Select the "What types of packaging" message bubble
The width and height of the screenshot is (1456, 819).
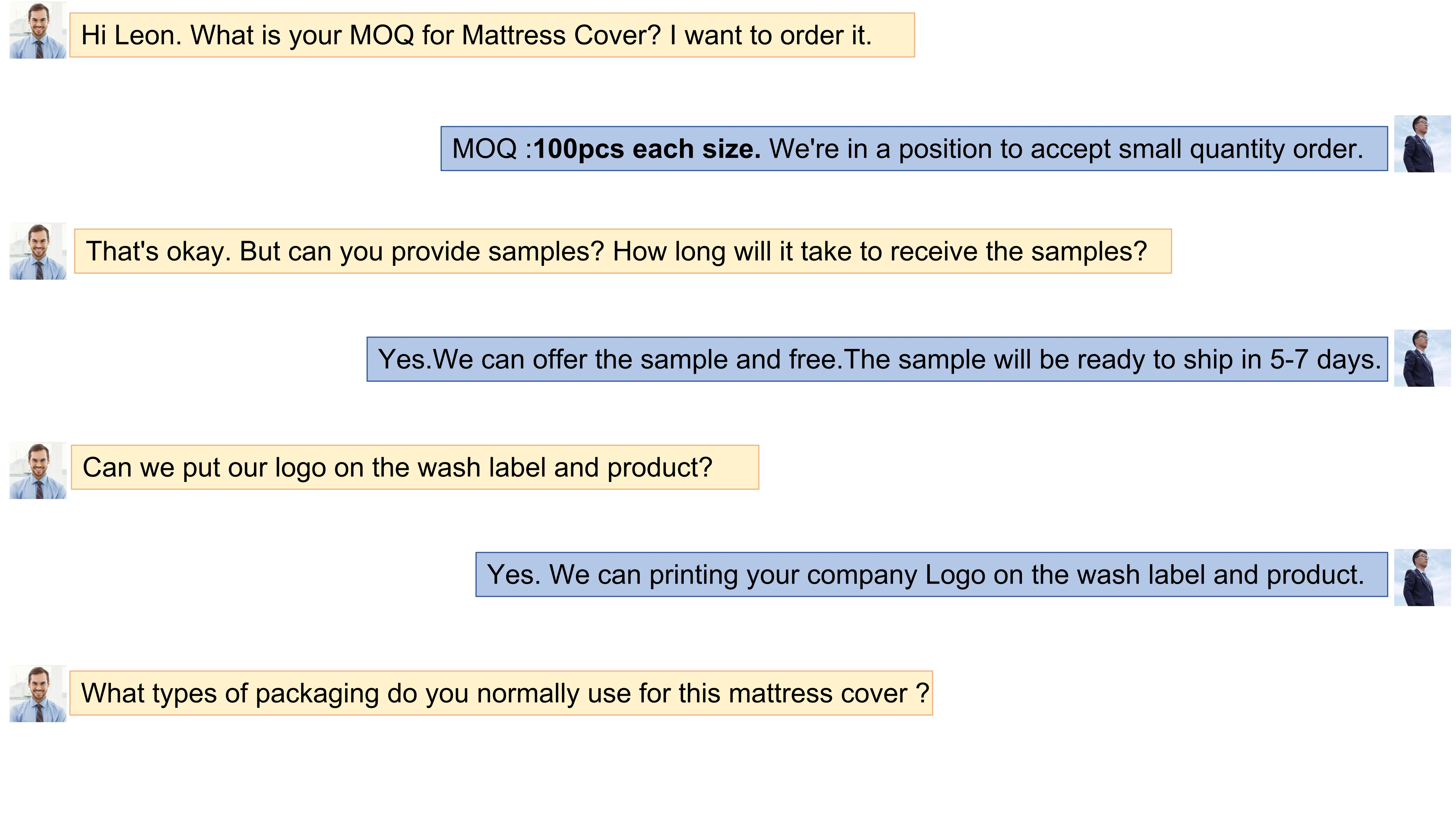coord(501,694)
